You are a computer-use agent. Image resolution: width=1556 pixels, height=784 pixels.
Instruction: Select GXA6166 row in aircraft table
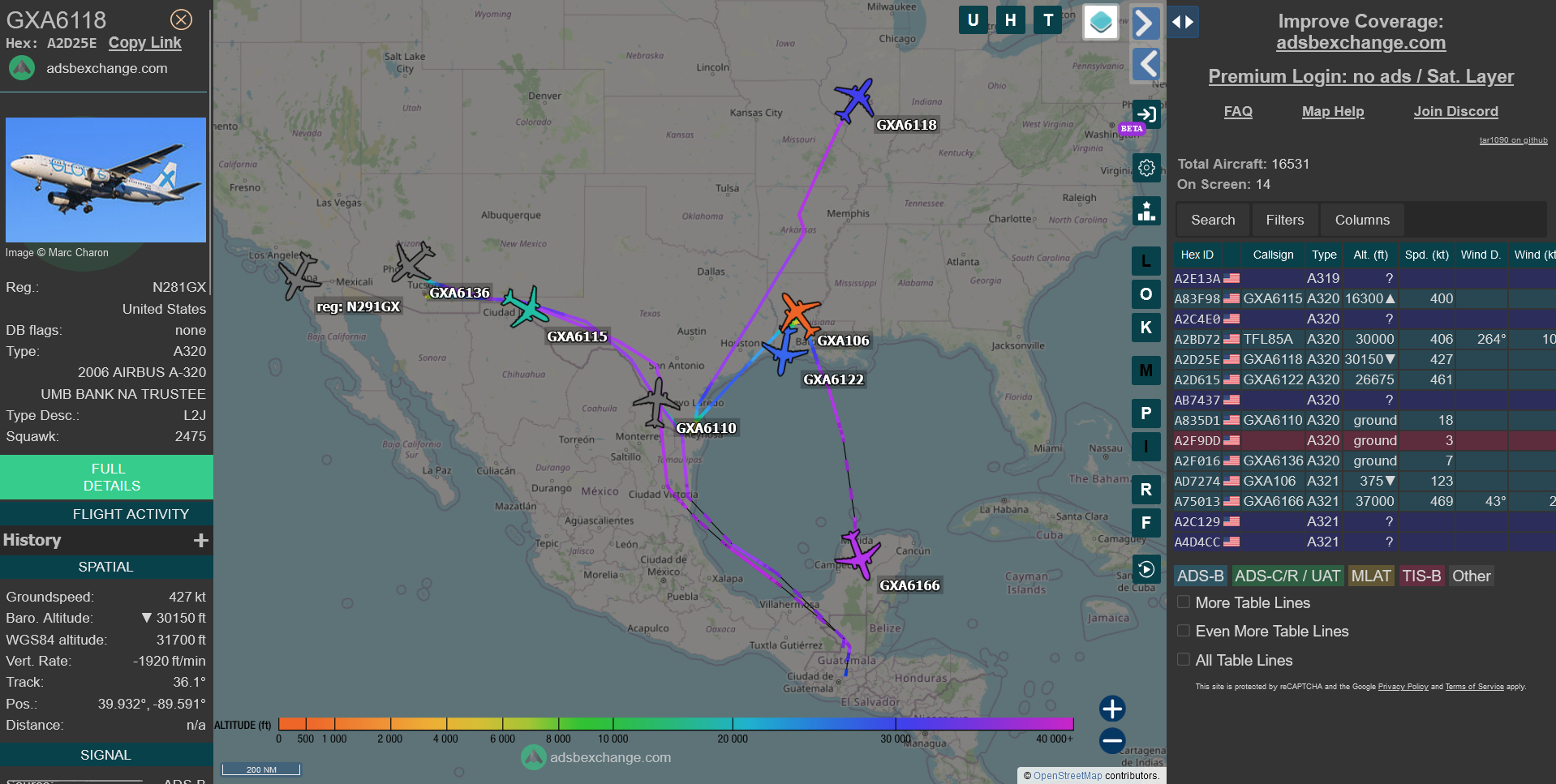1365,501
